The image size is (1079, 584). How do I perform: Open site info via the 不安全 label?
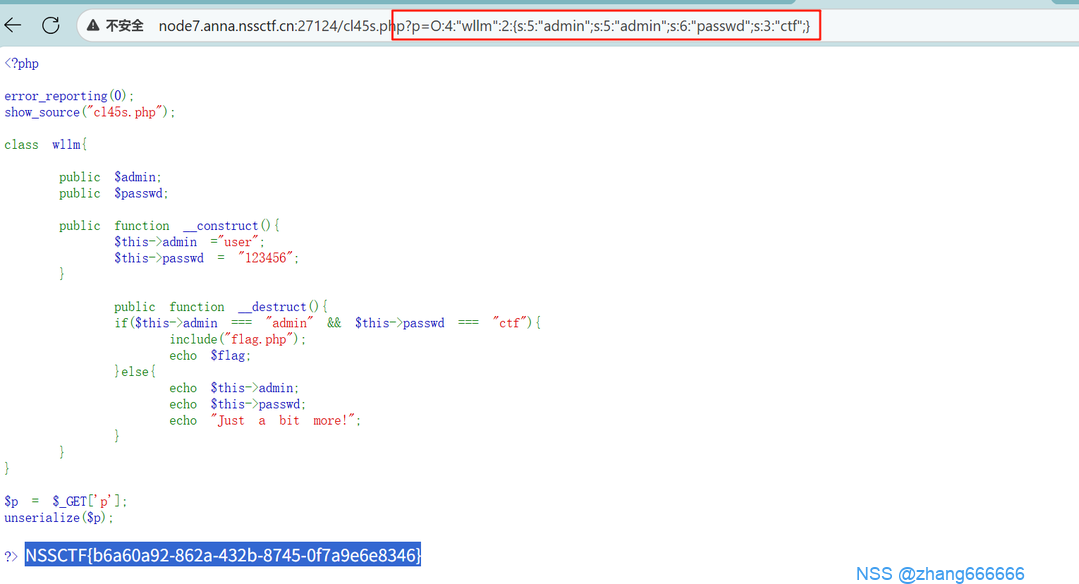pos(125,26)
